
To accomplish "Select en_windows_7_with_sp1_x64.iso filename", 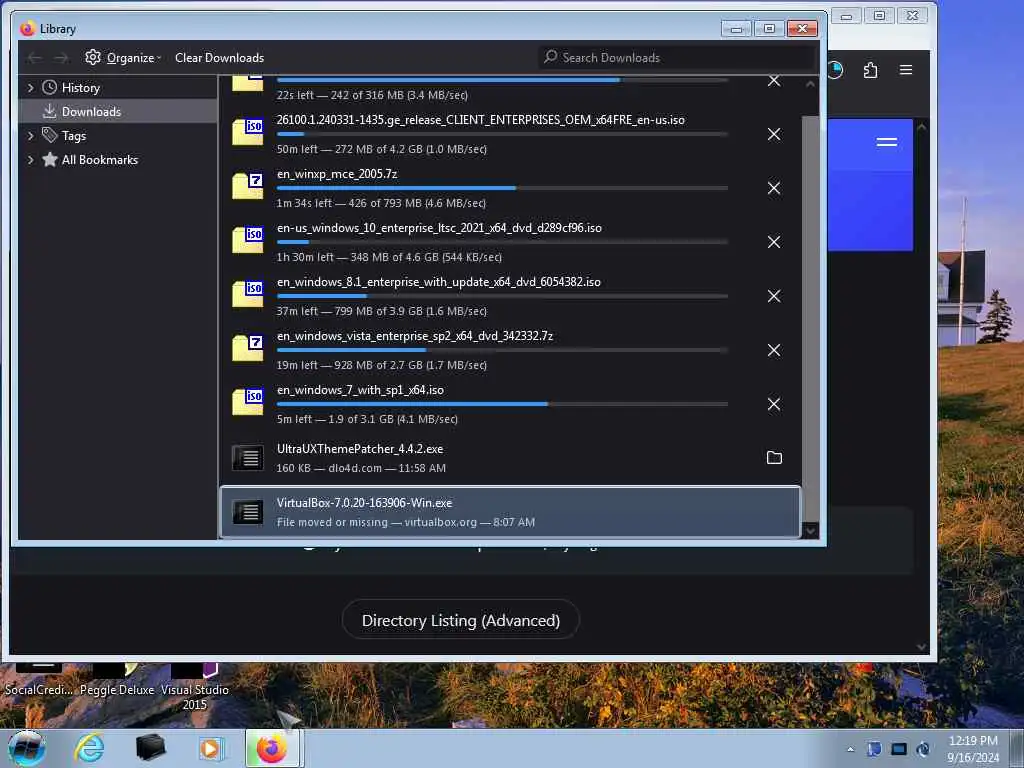I will [x=360, y=391].
